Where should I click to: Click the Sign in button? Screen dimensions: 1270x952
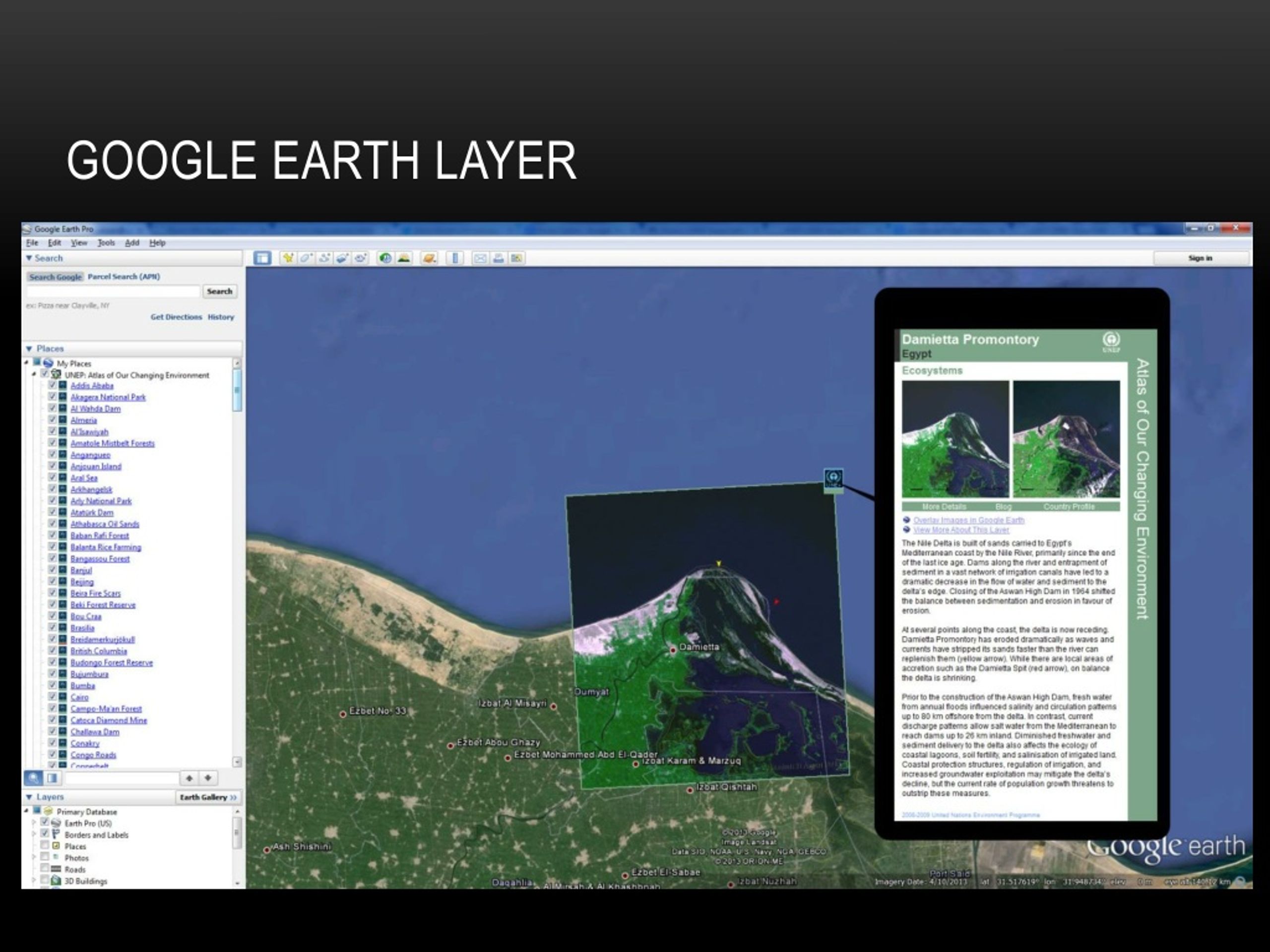(1200, 258)
